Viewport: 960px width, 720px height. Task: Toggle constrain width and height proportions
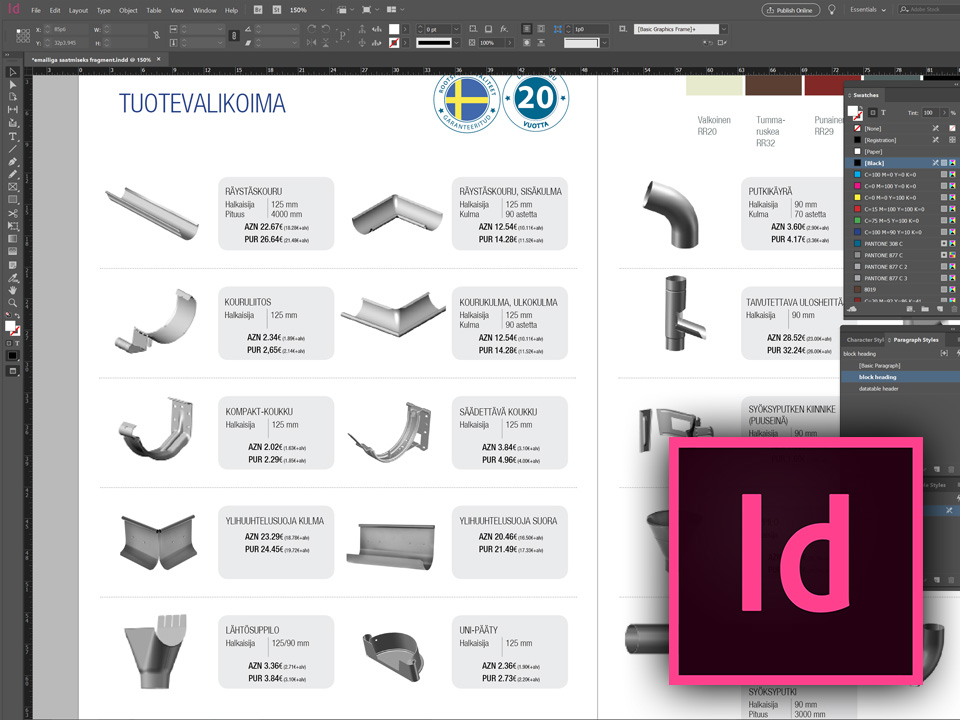156,36
